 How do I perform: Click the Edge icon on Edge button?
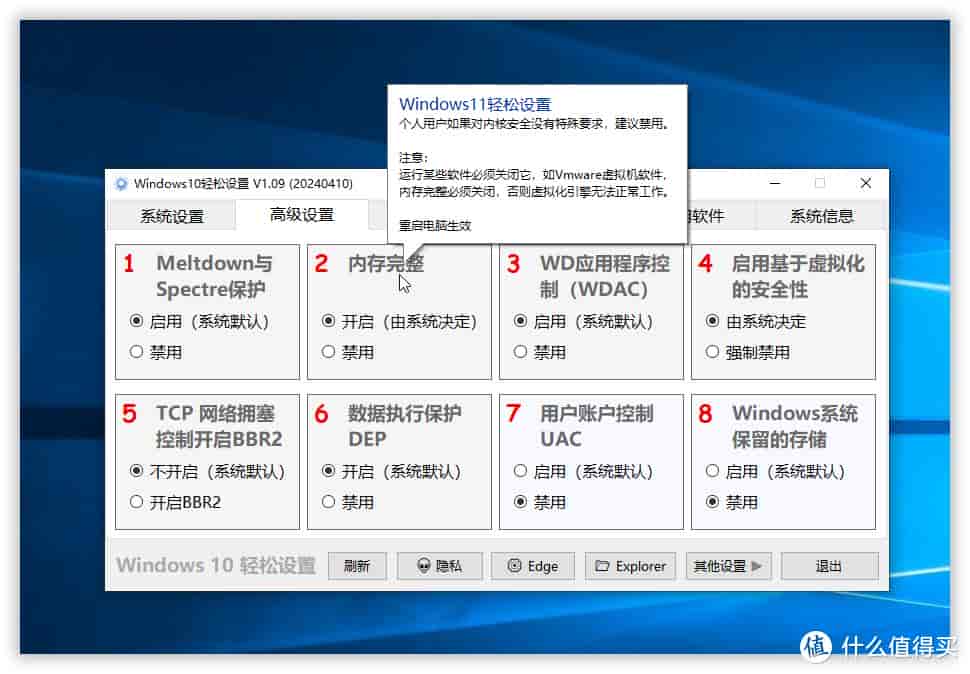pyautogui.click(x=514, y=566)
